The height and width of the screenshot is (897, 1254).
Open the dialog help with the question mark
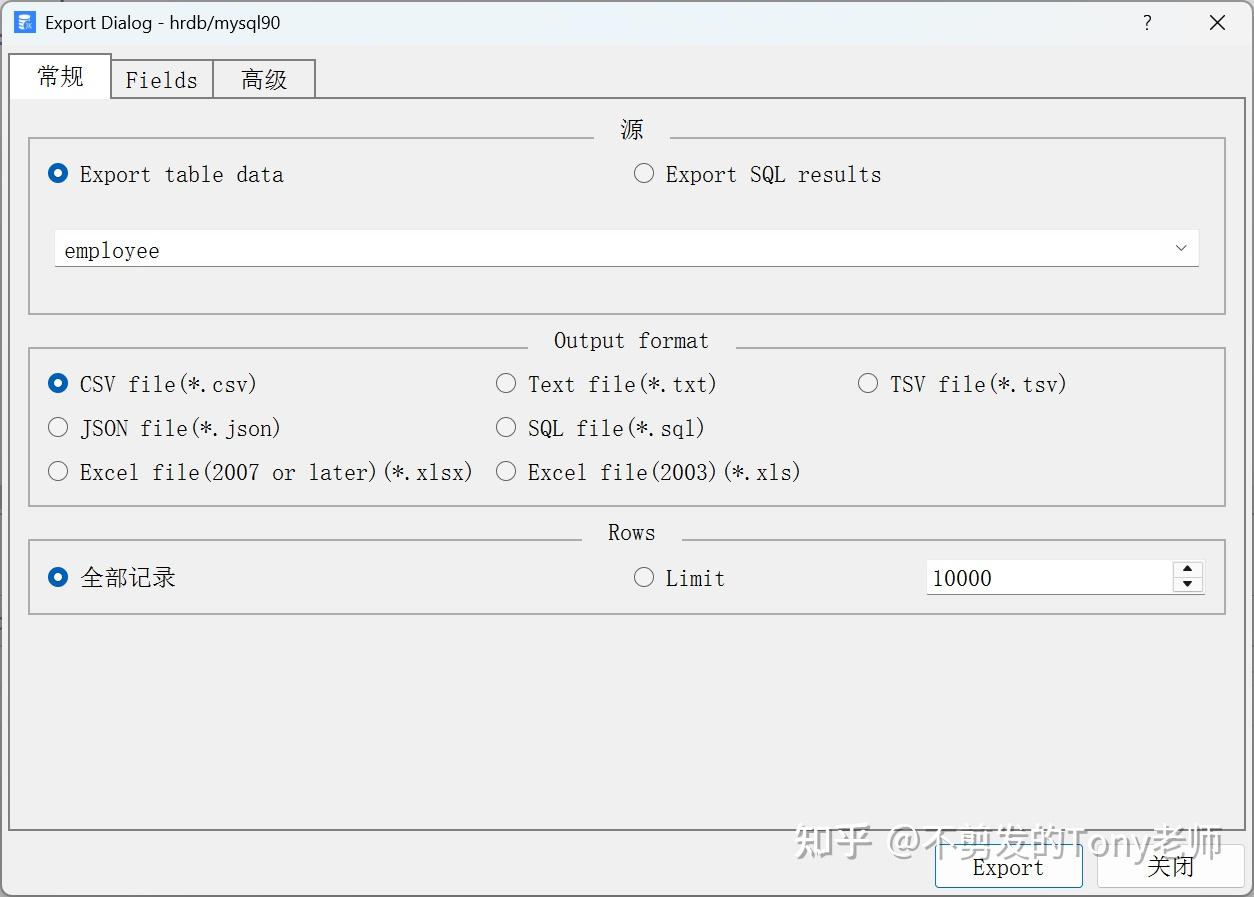1146,22
